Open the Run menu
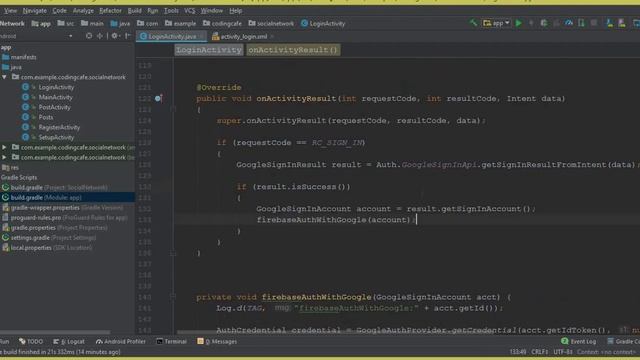The height and width of the screenshot is (360, 640). click(153, 11)
